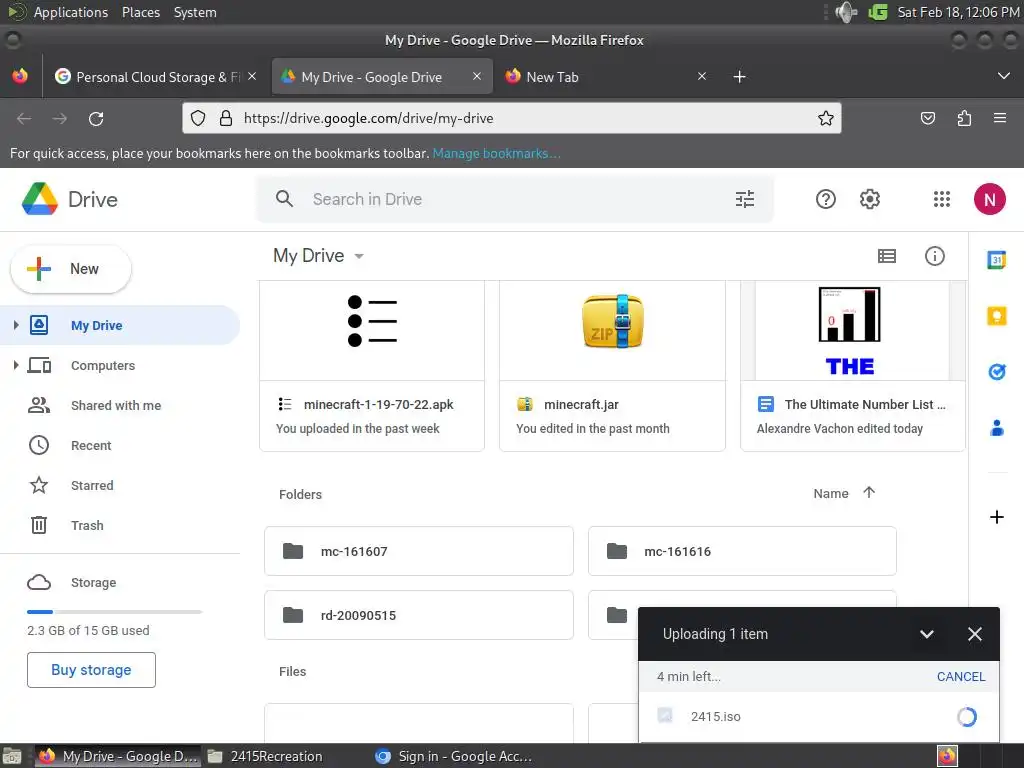The width and height of the screenshot is (1024, 768).
Task: Bookmark this page star icon
Action: (x=825, y=118)
